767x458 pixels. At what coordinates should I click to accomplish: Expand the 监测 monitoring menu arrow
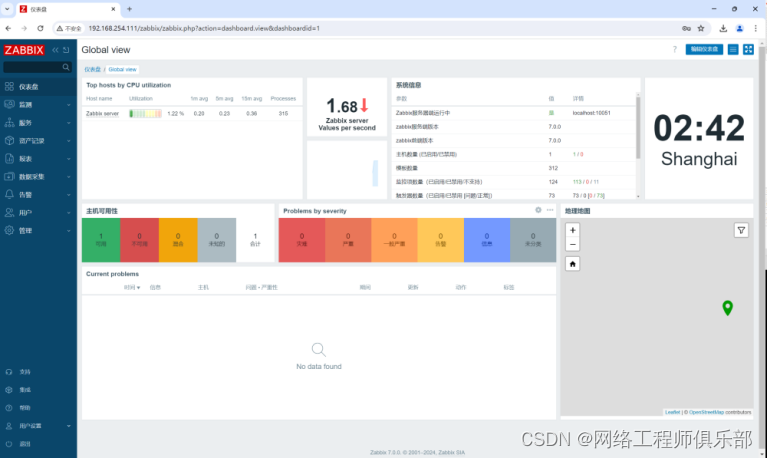pyautogui.click(x=68, y=105)
